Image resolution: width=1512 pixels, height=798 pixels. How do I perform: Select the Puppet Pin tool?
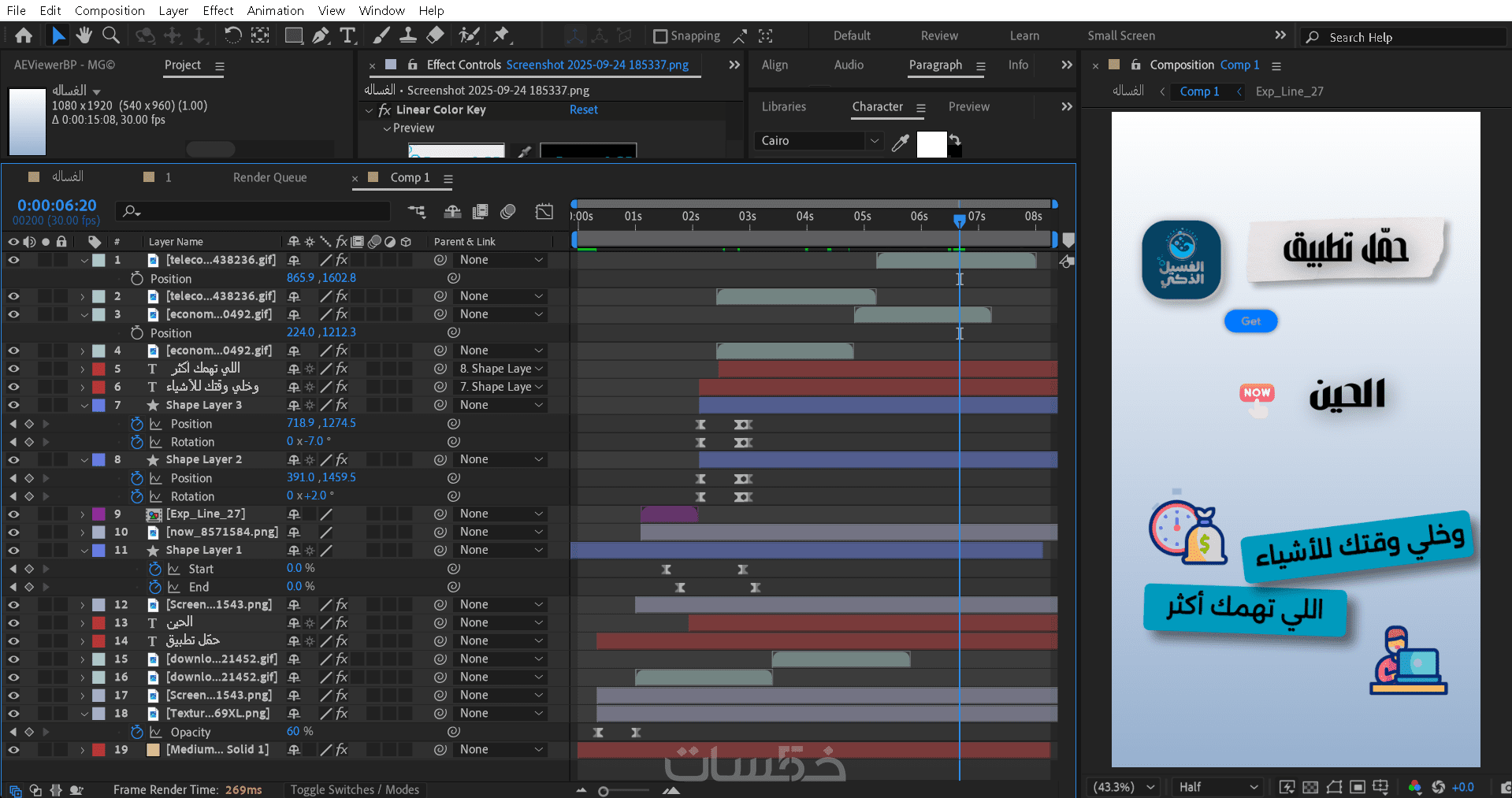click(501, 35)
